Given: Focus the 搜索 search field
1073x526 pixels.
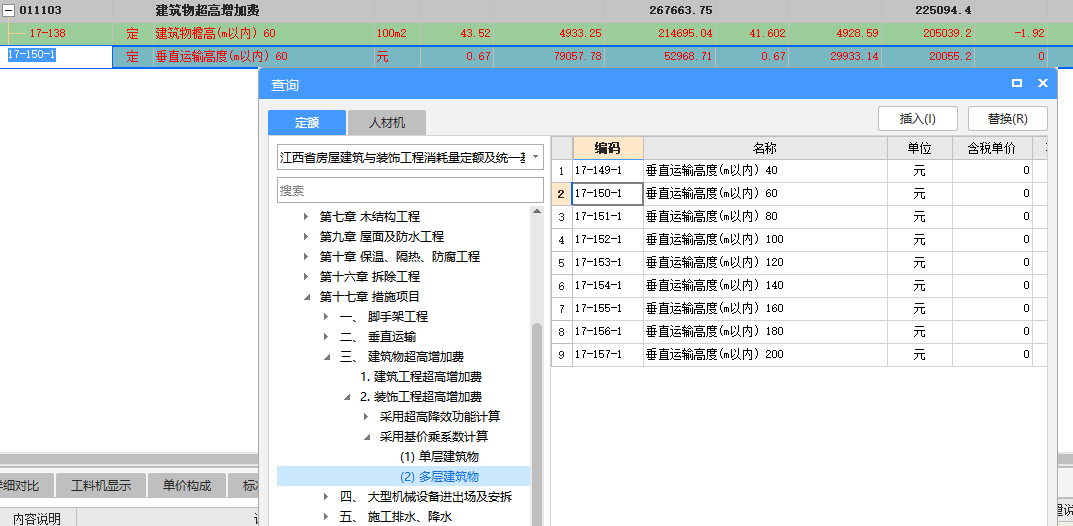Looking at the screenshot, I should [411, 190].
